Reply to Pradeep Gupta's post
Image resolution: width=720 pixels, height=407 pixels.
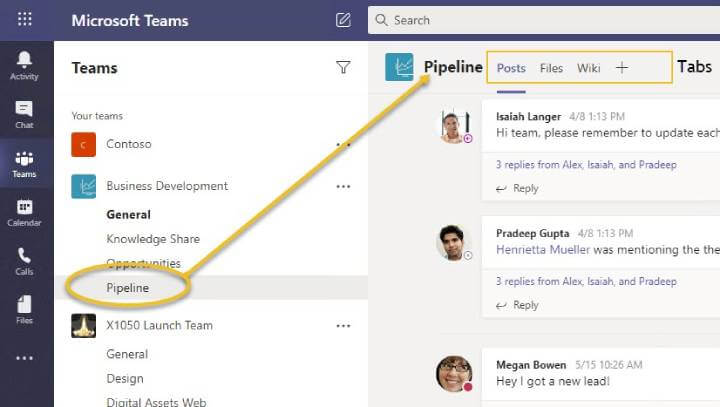(x=518, y=305)
